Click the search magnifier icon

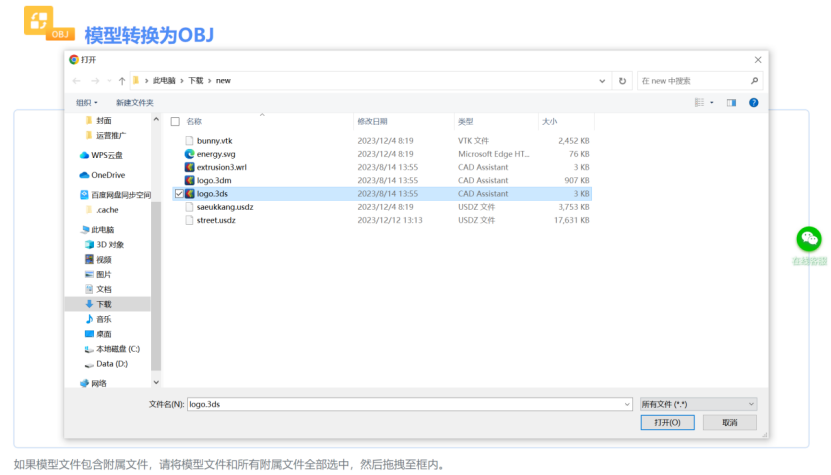754,81
